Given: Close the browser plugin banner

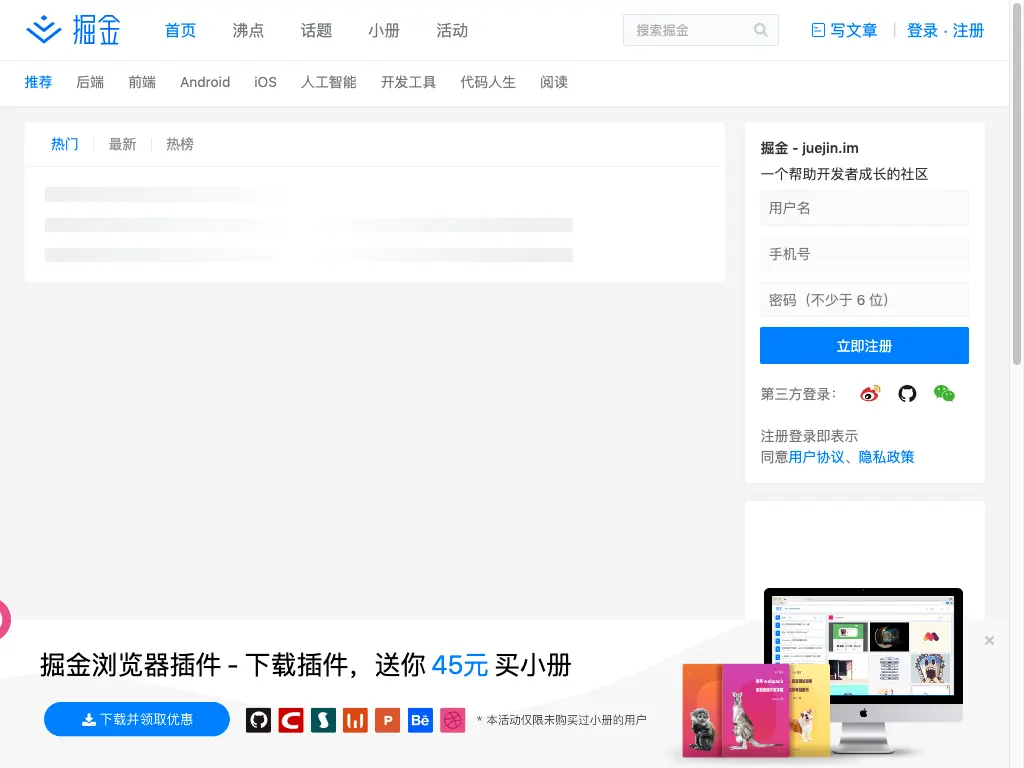Looking at the screenshot, I should (x=989, y=641).
